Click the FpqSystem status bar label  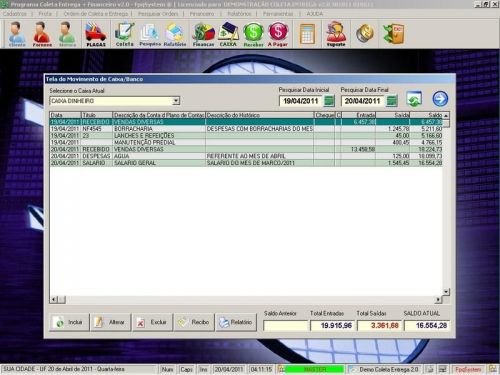[468, 369]
